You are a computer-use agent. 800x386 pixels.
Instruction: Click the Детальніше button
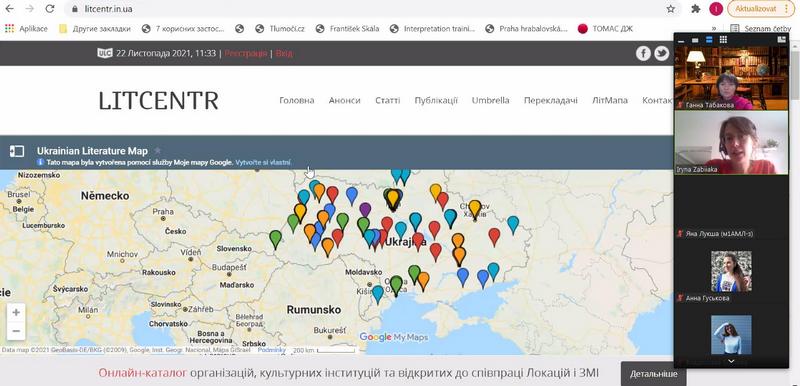[654, 374]
